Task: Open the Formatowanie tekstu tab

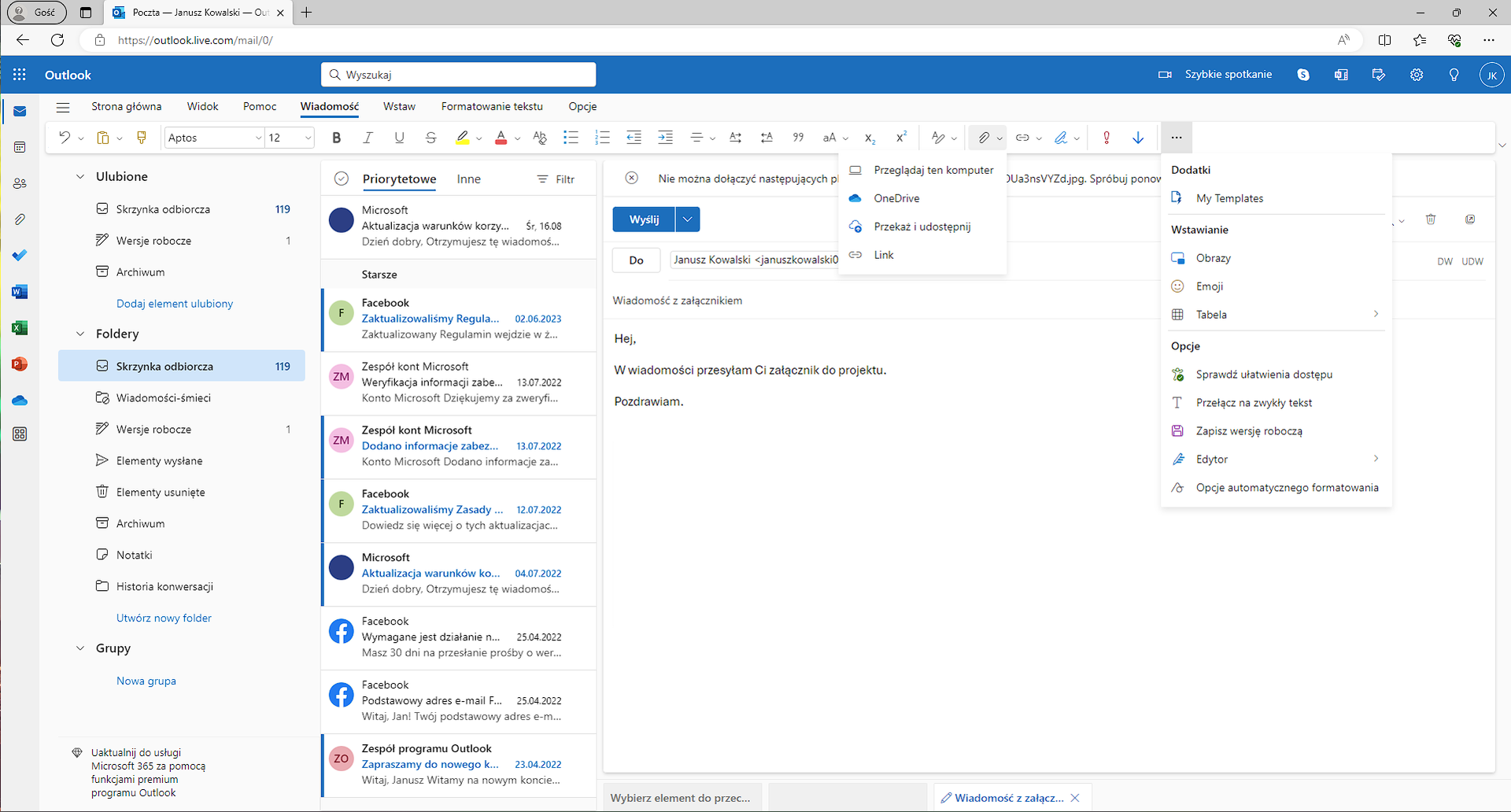Action: point(492,106)
